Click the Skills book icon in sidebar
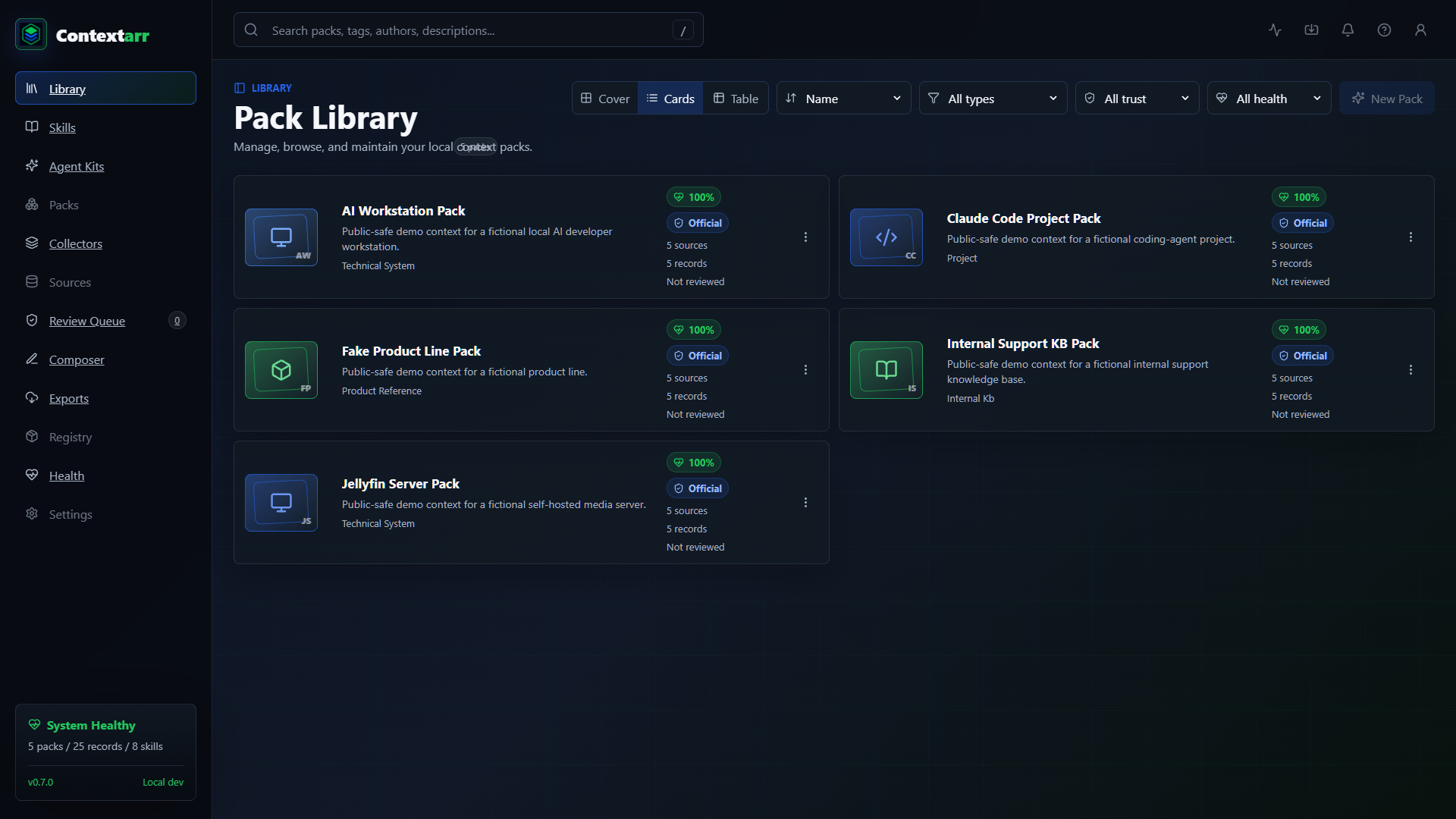The image size is (1456, 819). [32, 127]
